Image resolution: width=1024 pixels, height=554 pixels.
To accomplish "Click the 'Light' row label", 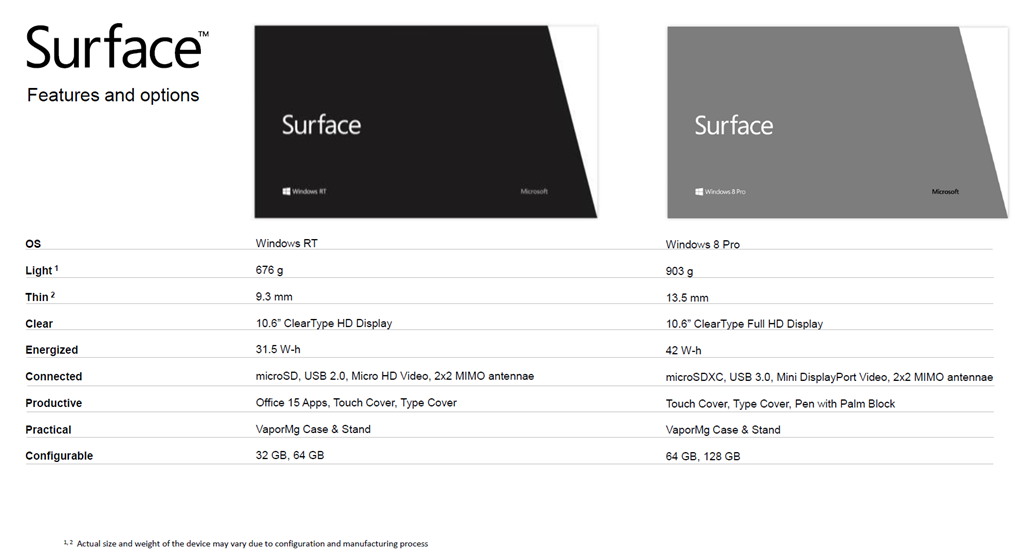I will click(41, 271).
